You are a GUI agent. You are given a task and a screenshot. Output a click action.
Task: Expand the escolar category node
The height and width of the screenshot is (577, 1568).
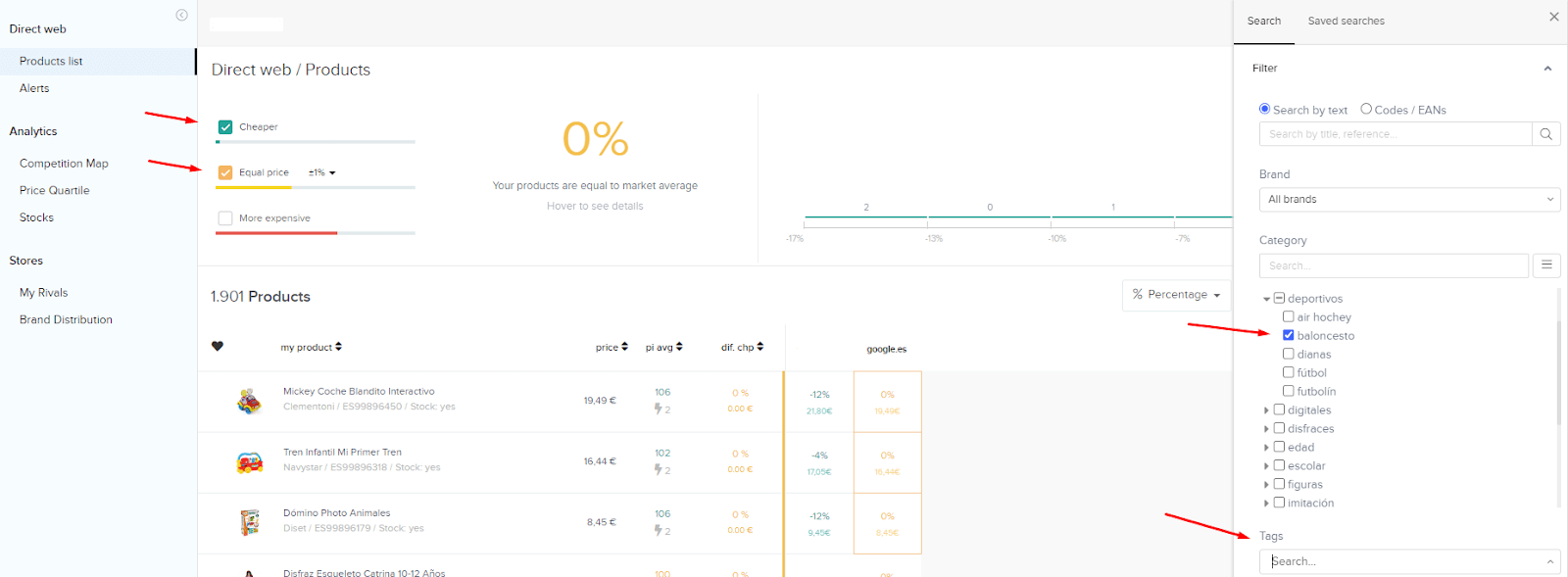click(x=1266, y=466)
